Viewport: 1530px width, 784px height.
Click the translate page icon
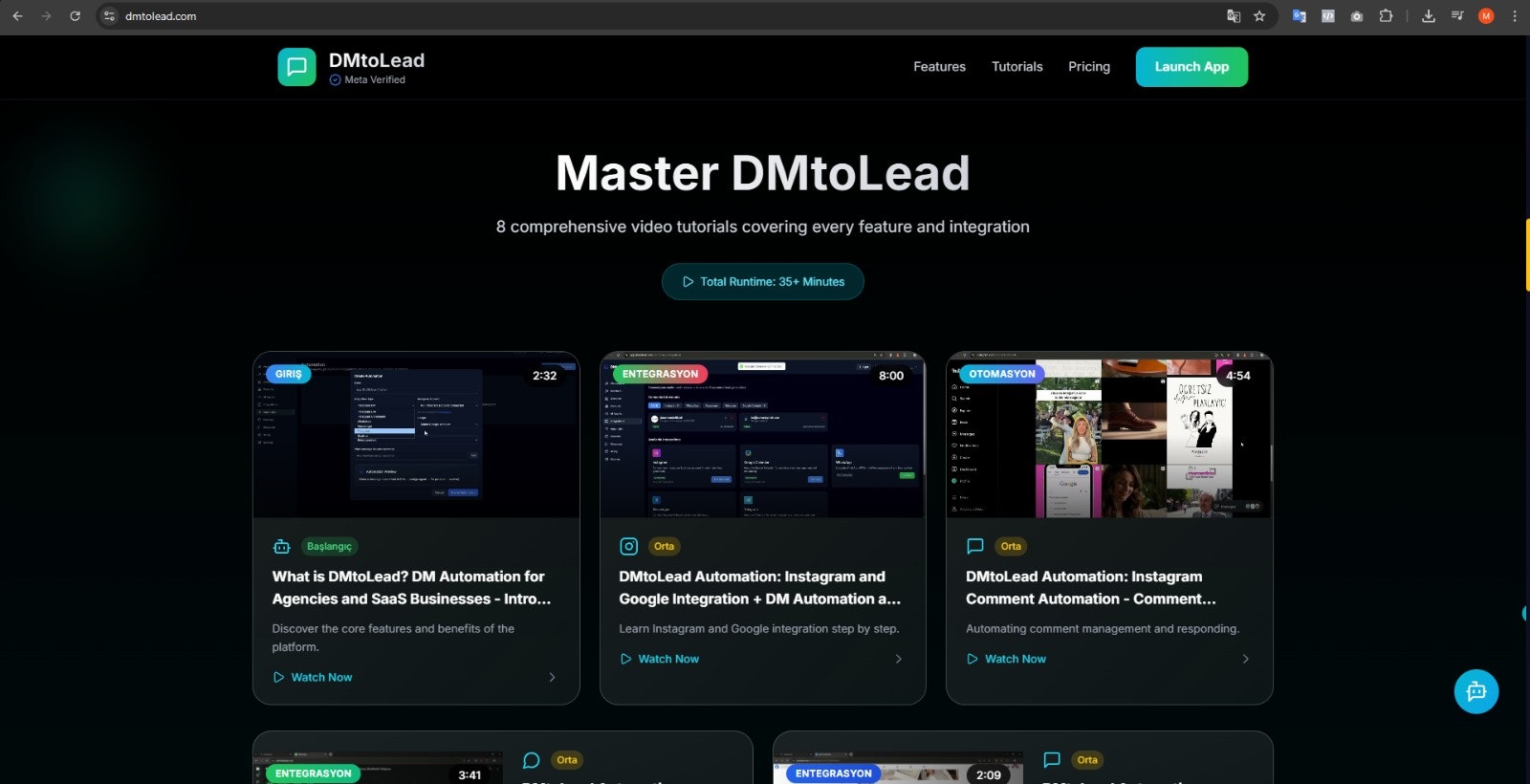click(x=1234, y=16)
